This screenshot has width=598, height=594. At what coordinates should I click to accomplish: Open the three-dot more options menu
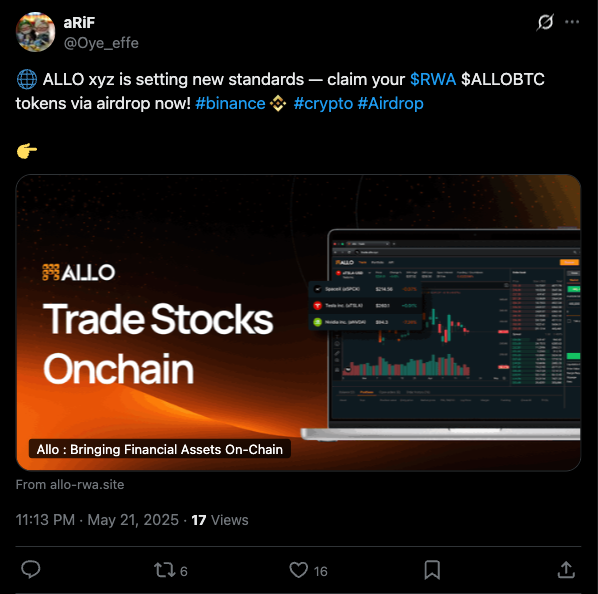572,22
